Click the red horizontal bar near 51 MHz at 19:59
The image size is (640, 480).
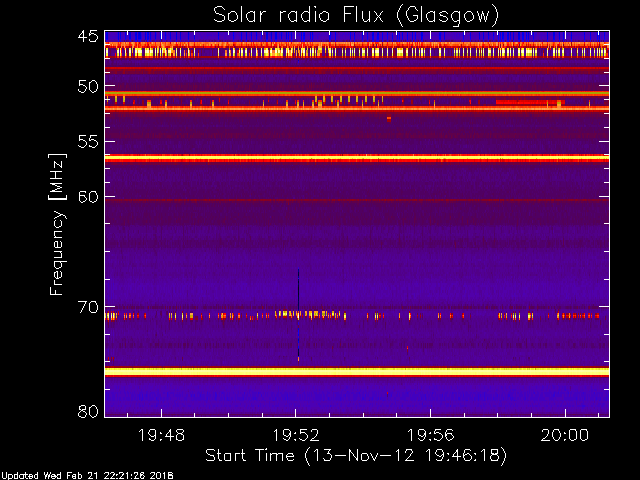coord(530,102)
